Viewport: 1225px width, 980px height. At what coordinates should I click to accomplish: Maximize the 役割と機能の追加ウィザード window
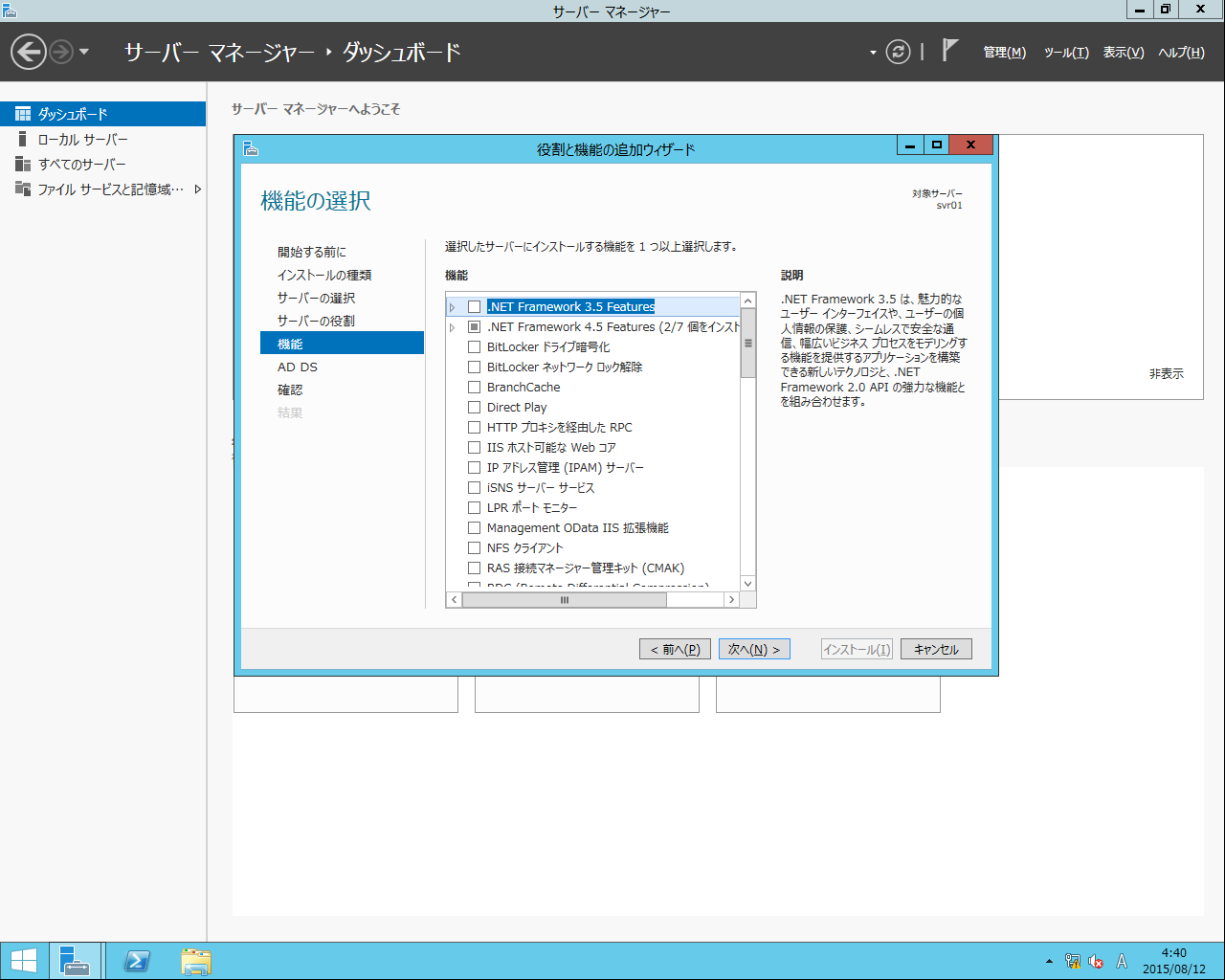[937, 145]
